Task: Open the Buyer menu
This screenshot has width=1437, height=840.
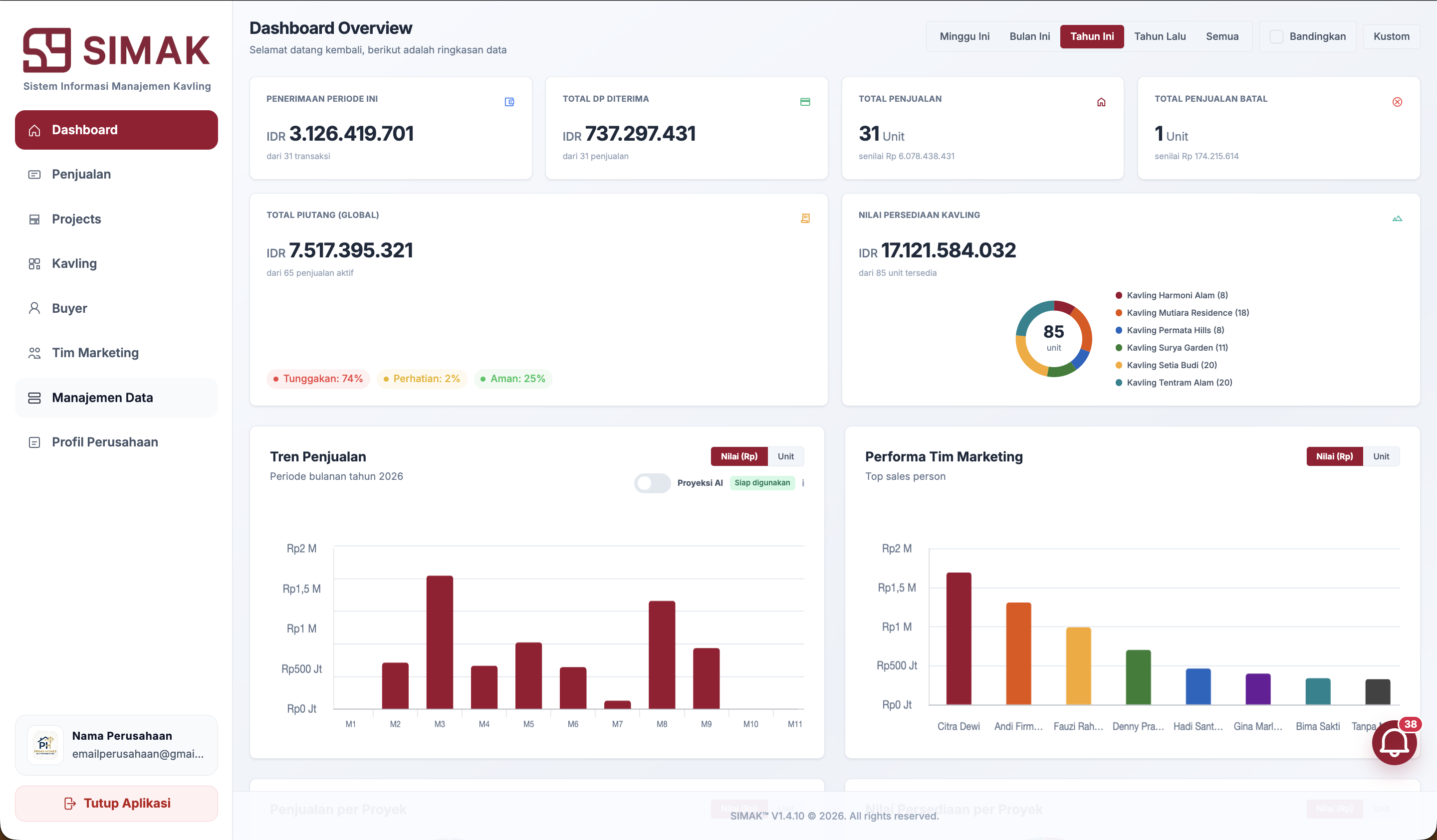Action: (116, 308)
